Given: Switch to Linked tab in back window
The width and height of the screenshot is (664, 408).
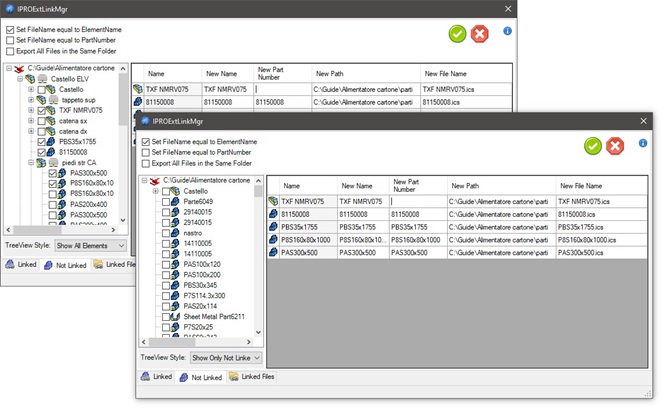Looking at the screenshot, I should [21, 265].
